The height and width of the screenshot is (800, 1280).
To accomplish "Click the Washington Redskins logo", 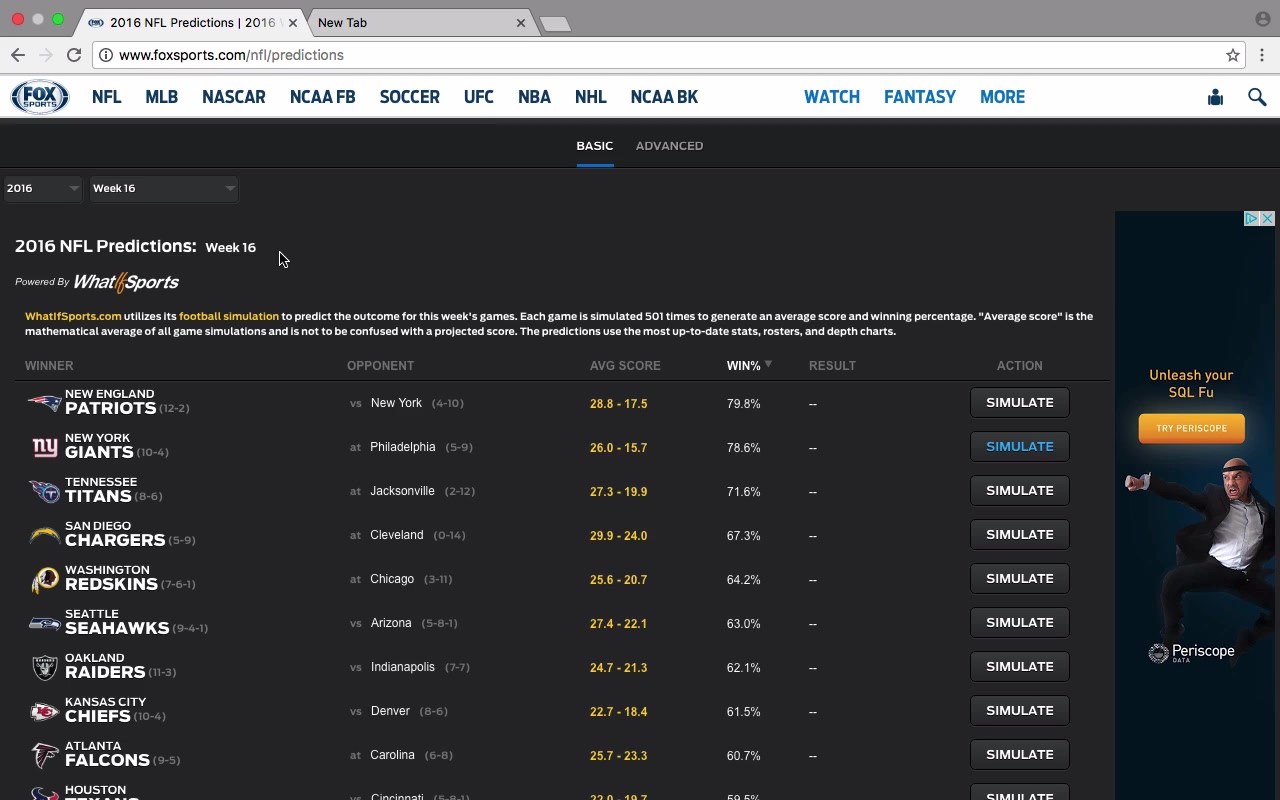I will coord(44,579).
